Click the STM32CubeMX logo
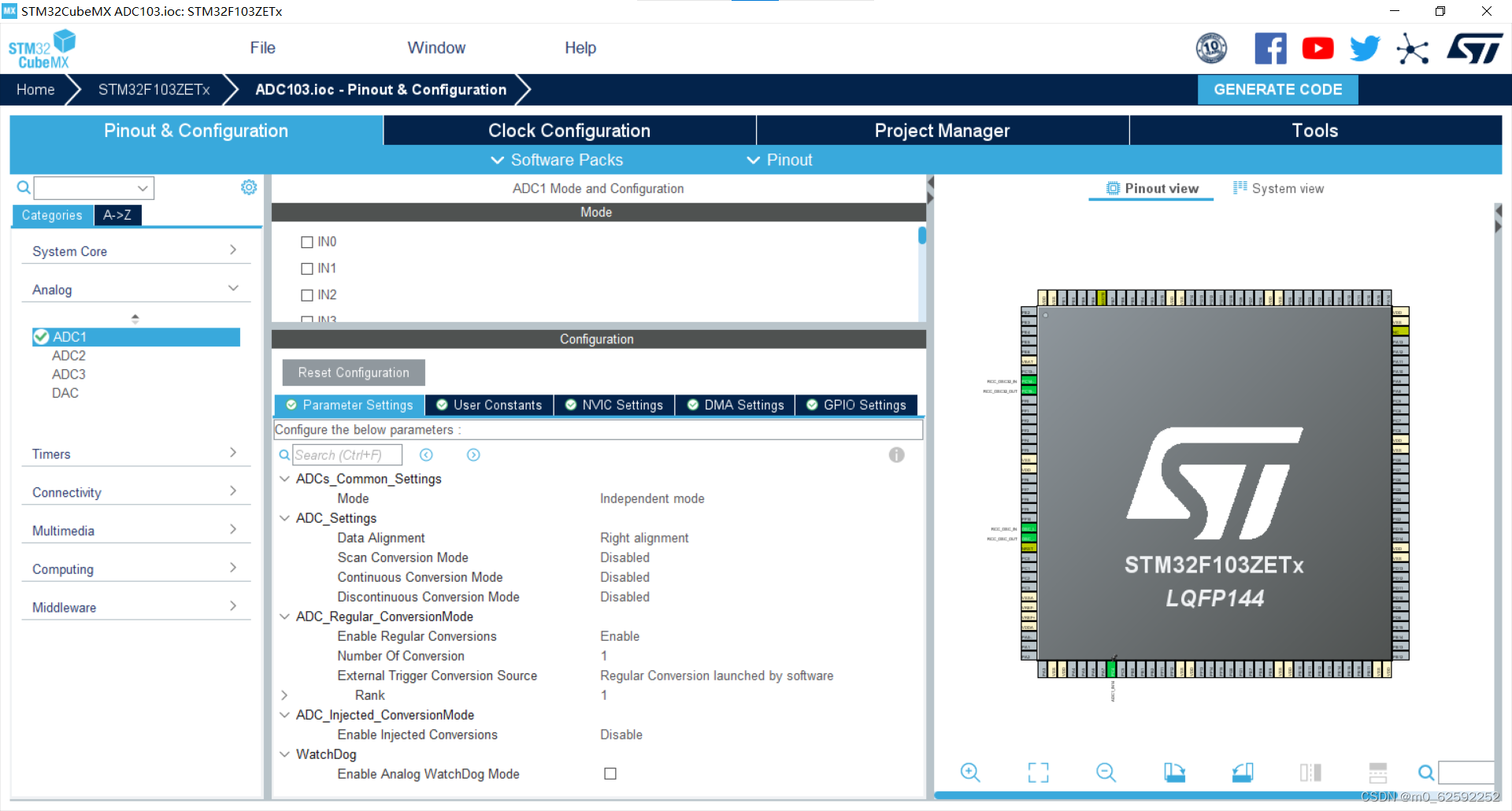 click(x=42, y=49)
